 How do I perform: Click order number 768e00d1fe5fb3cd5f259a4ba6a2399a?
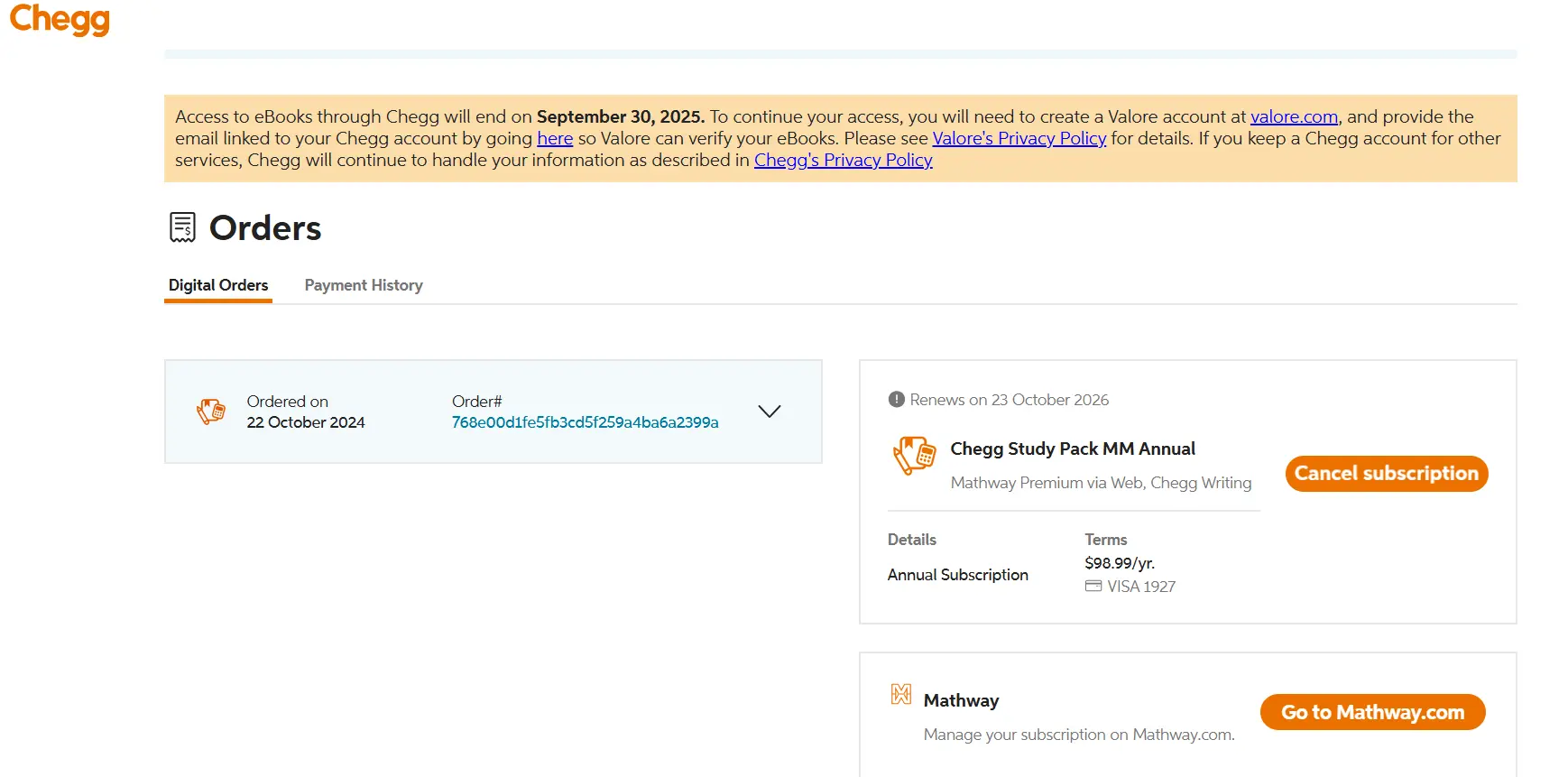pos(586,422)
